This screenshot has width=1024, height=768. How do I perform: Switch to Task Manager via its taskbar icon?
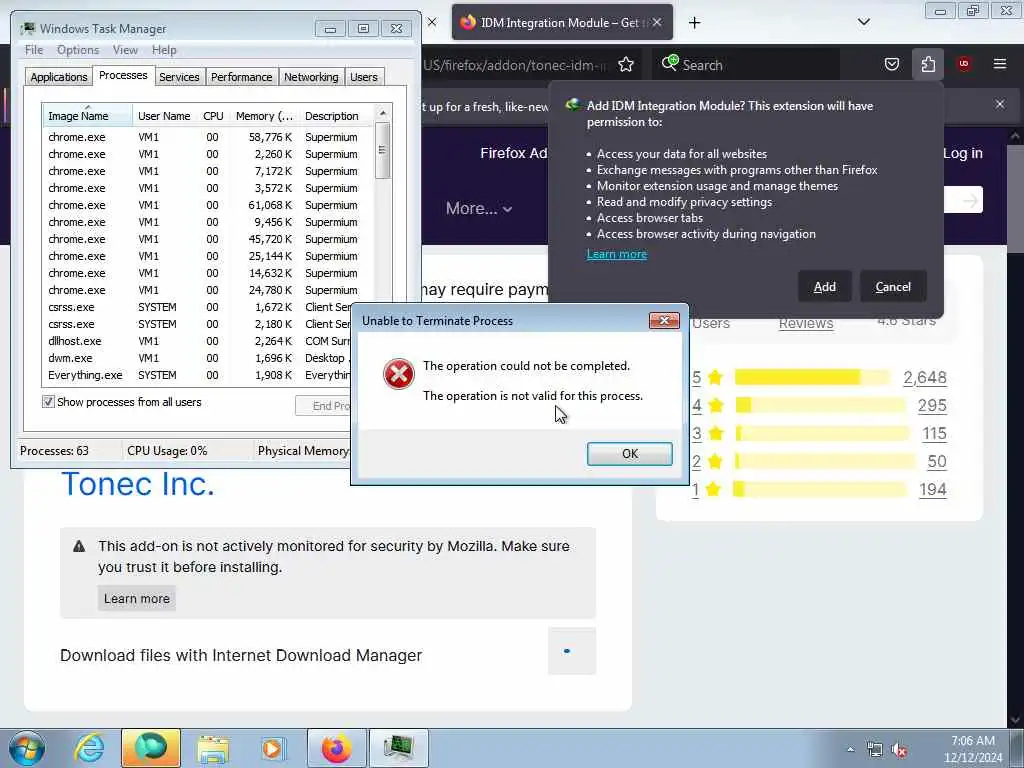399,748
